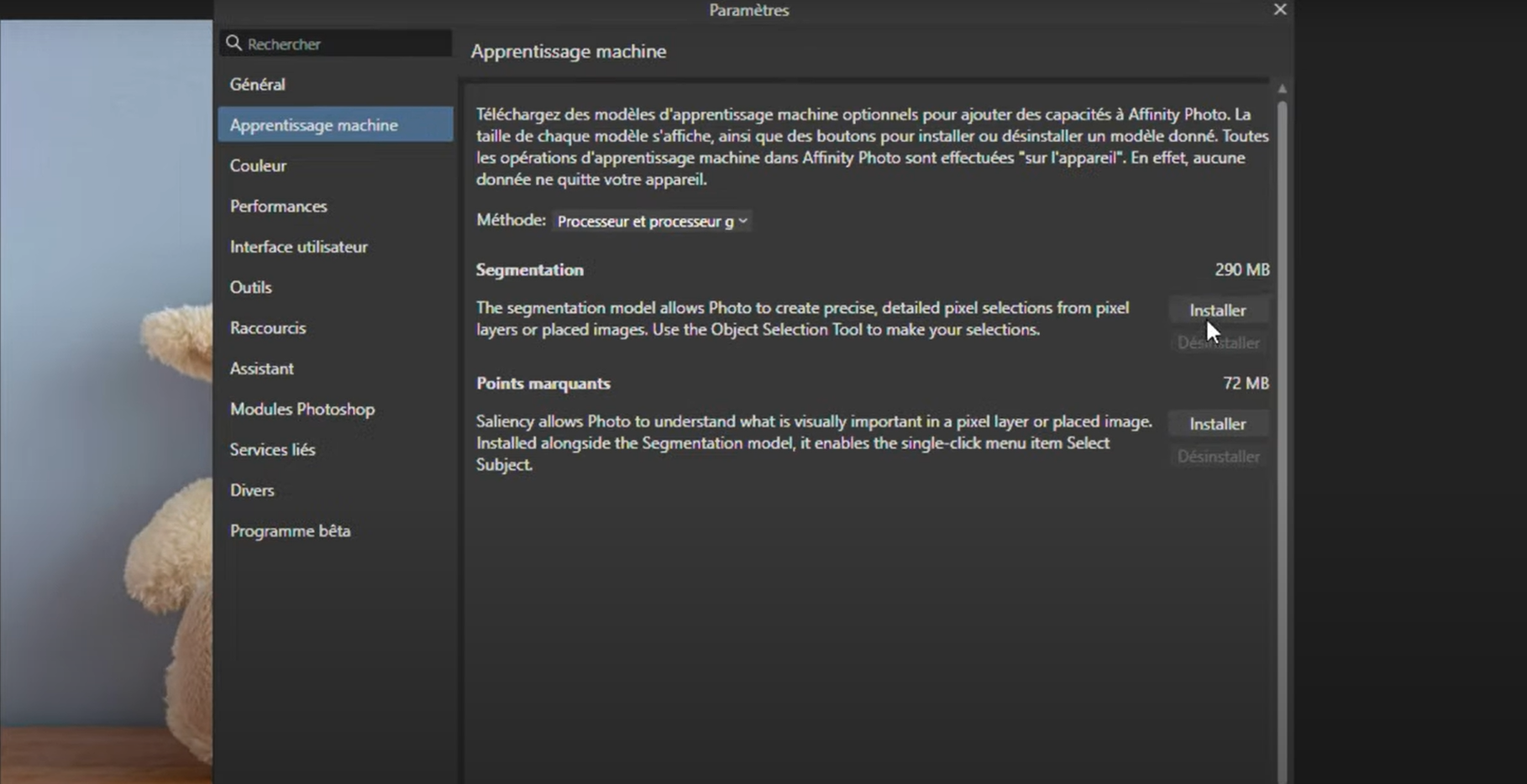
Task: Click inside the Rechercher search field
Action: pos(344,44)
